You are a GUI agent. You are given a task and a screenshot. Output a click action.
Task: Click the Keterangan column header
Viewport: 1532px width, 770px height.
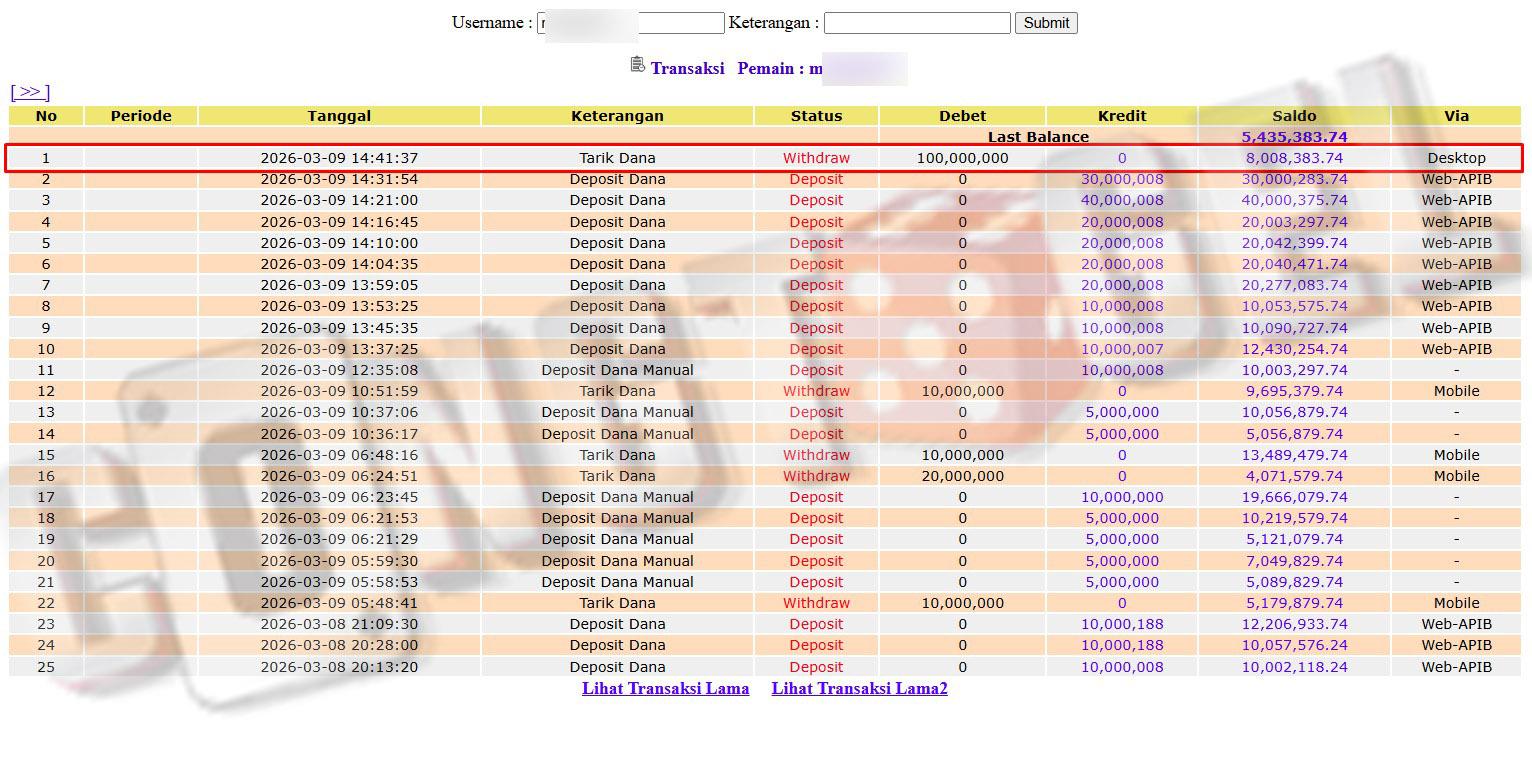click(617, 116)
